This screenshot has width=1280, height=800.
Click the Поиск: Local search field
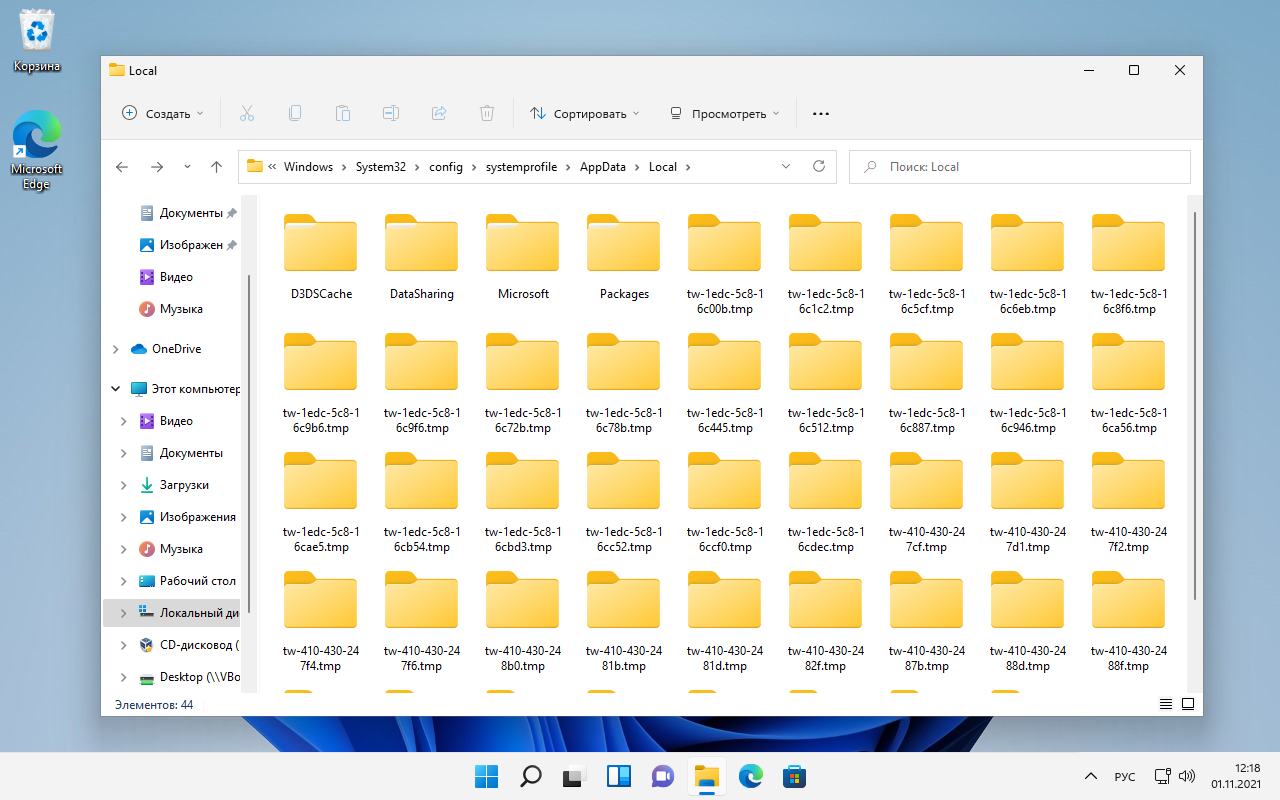(1019, 166)
